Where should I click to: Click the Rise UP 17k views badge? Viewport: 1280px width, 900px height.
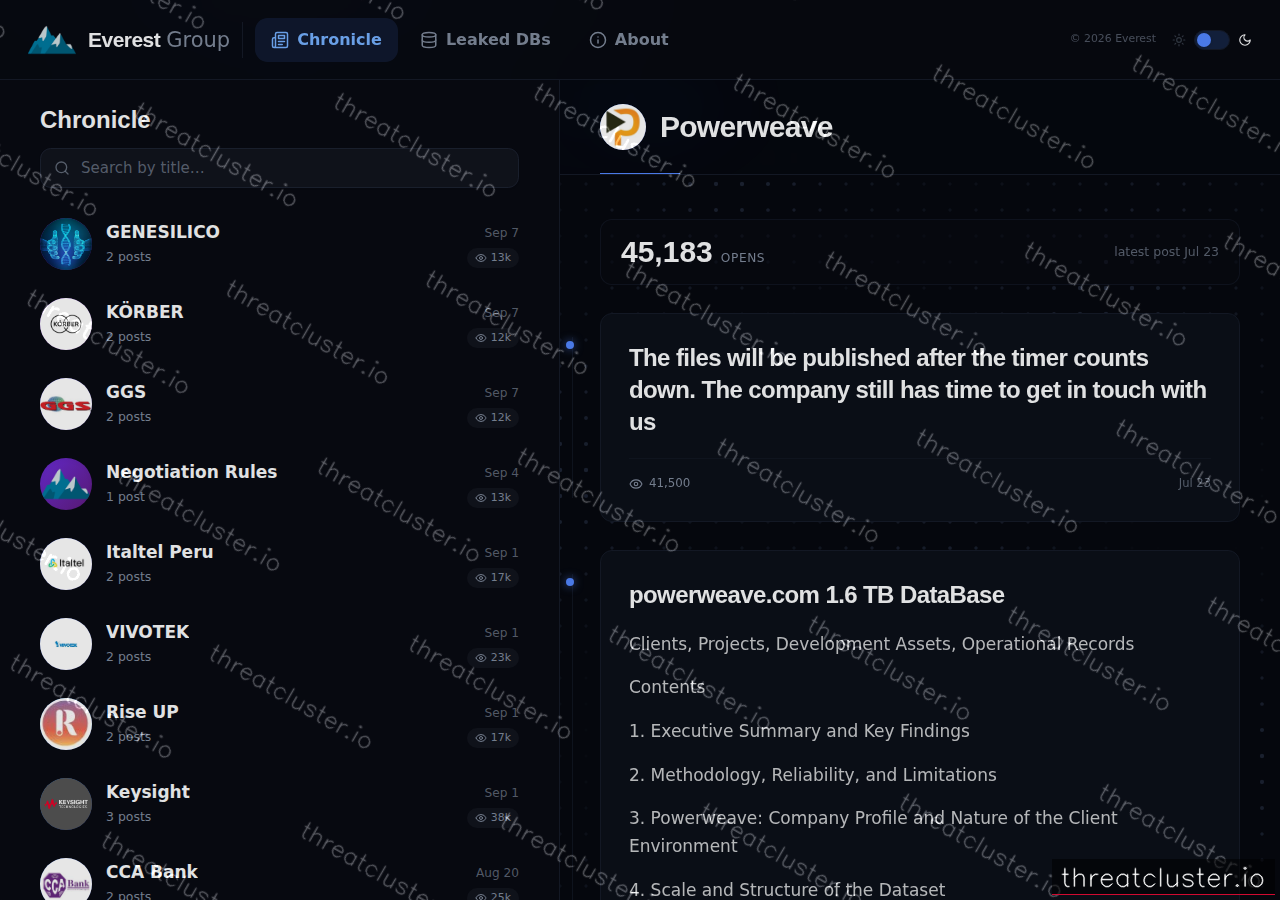pos(493,738)
